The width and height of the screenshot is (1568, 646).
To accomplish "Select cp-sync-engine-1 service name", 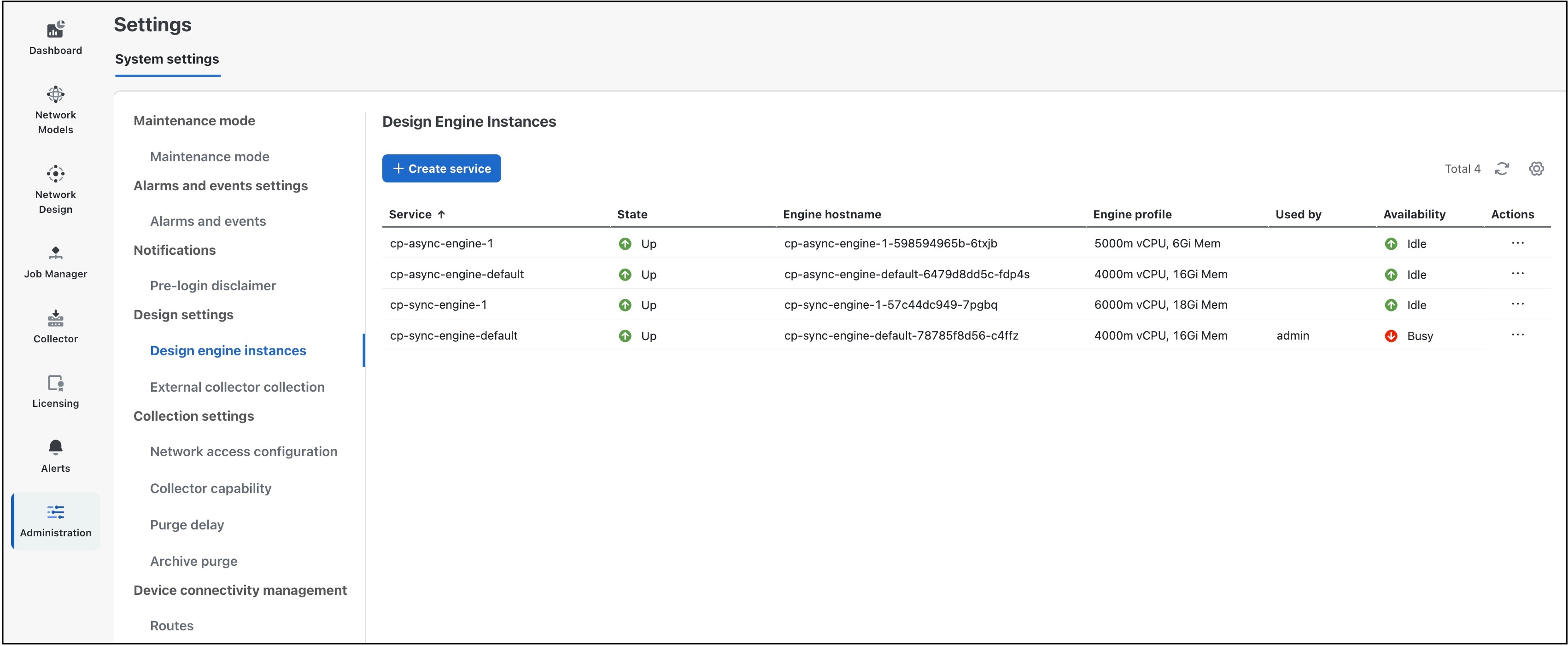I will [x=438, y=305].
